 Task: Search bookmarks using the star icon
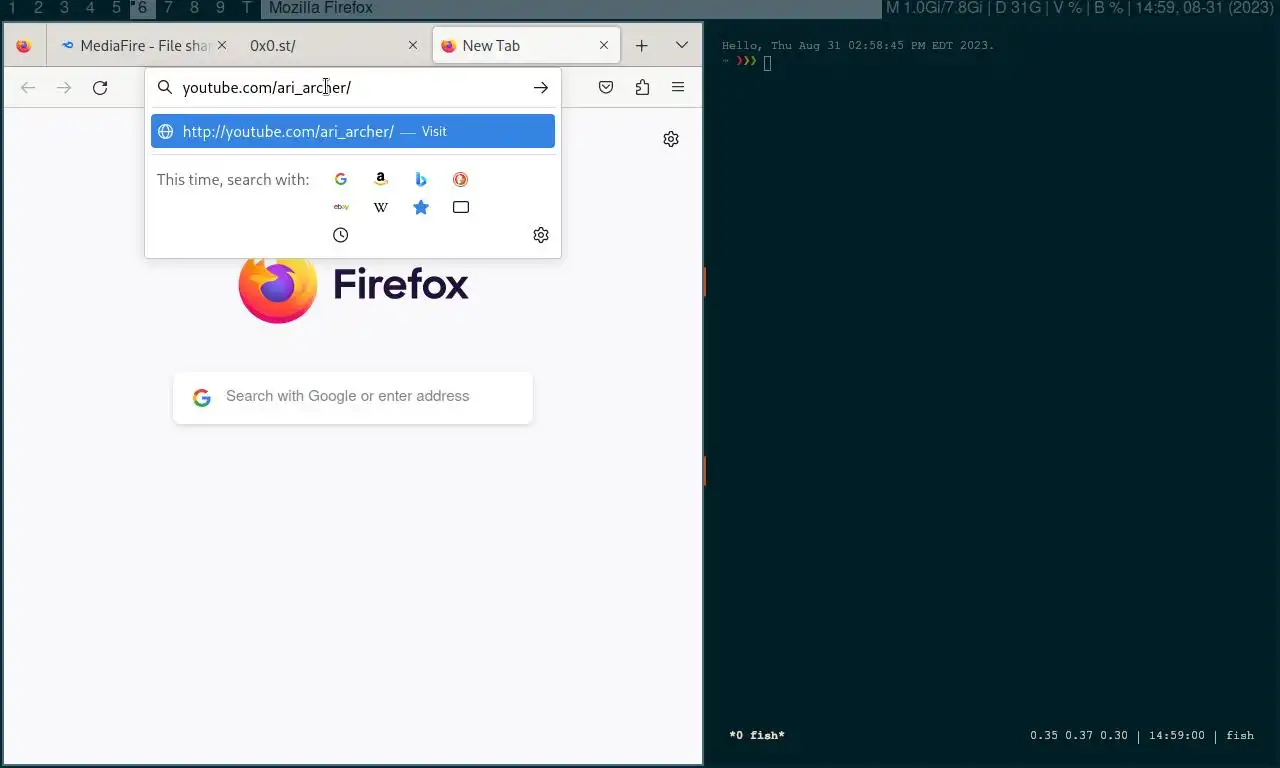421,207
